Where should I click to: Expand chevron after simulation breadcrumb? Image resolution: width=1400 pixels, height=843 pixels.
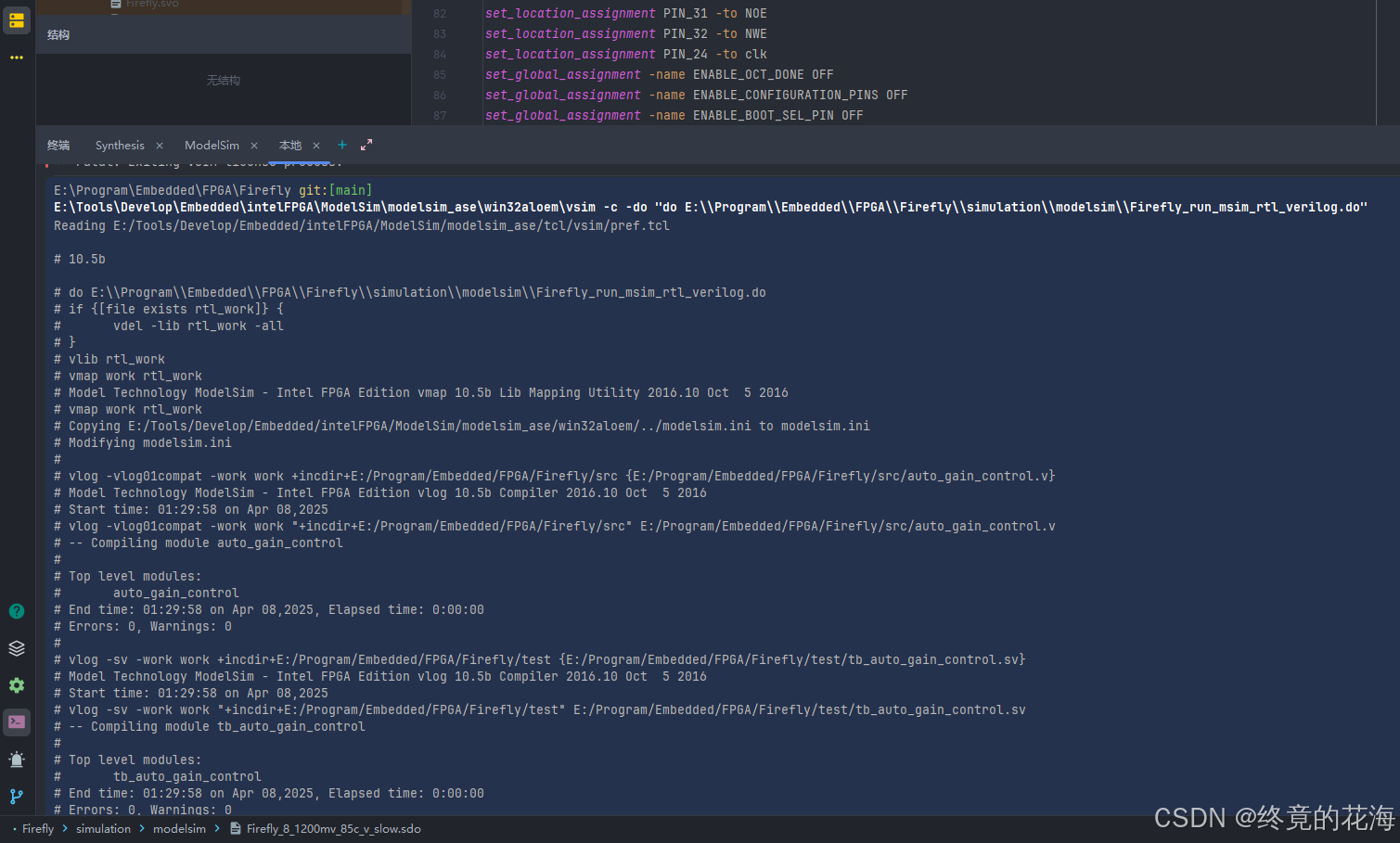click(142, 829)
